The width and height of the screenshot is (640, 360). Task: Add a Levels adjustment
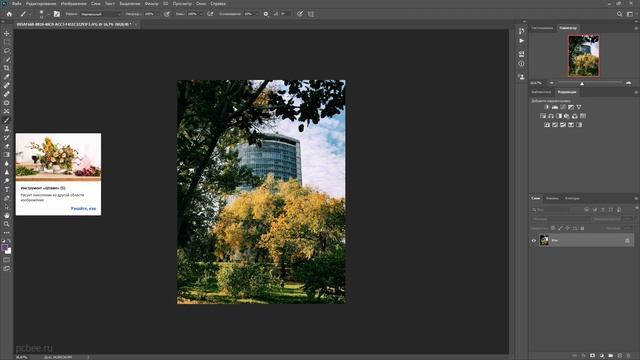555,107
